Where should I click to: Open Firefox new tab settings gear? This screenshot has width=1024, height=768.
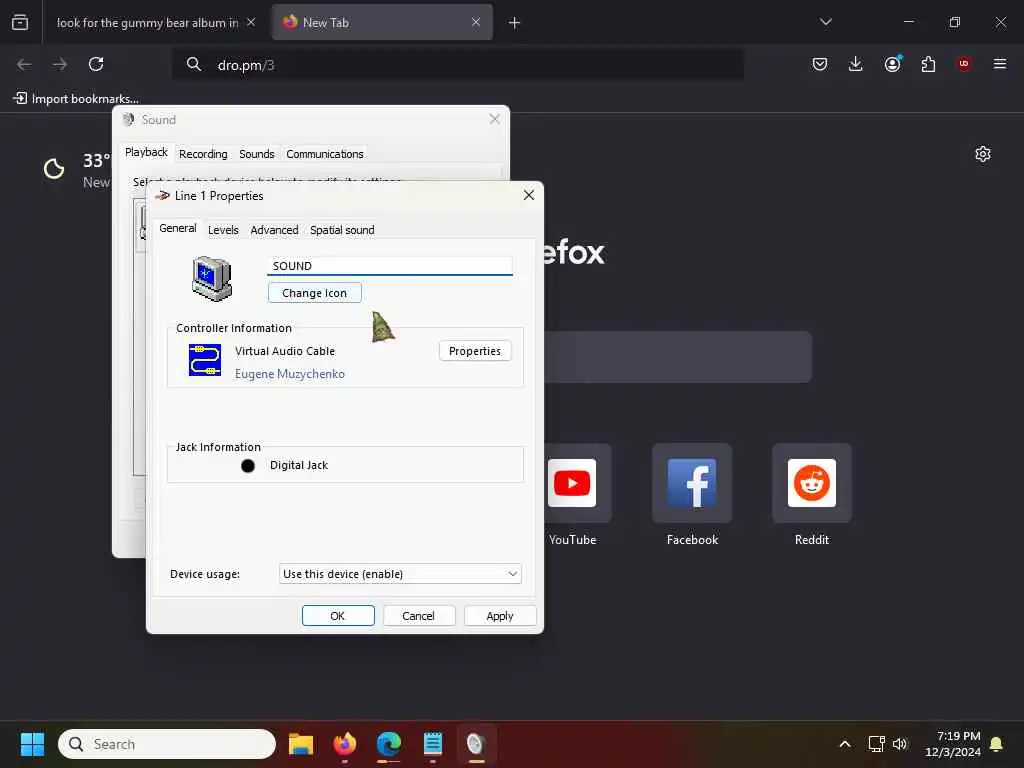pos(983,154)
